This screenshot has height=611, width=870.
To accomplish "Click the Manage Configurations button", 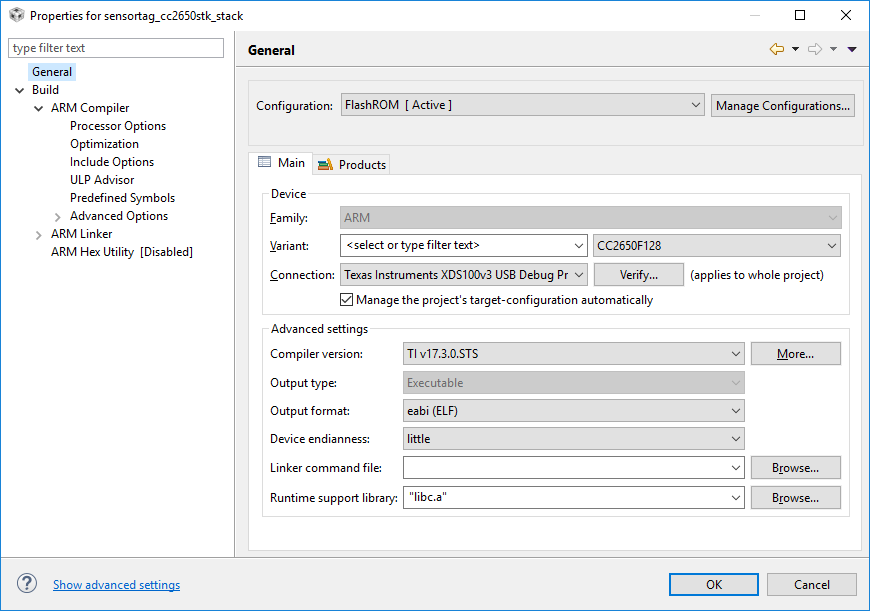I will pos(782,105).
